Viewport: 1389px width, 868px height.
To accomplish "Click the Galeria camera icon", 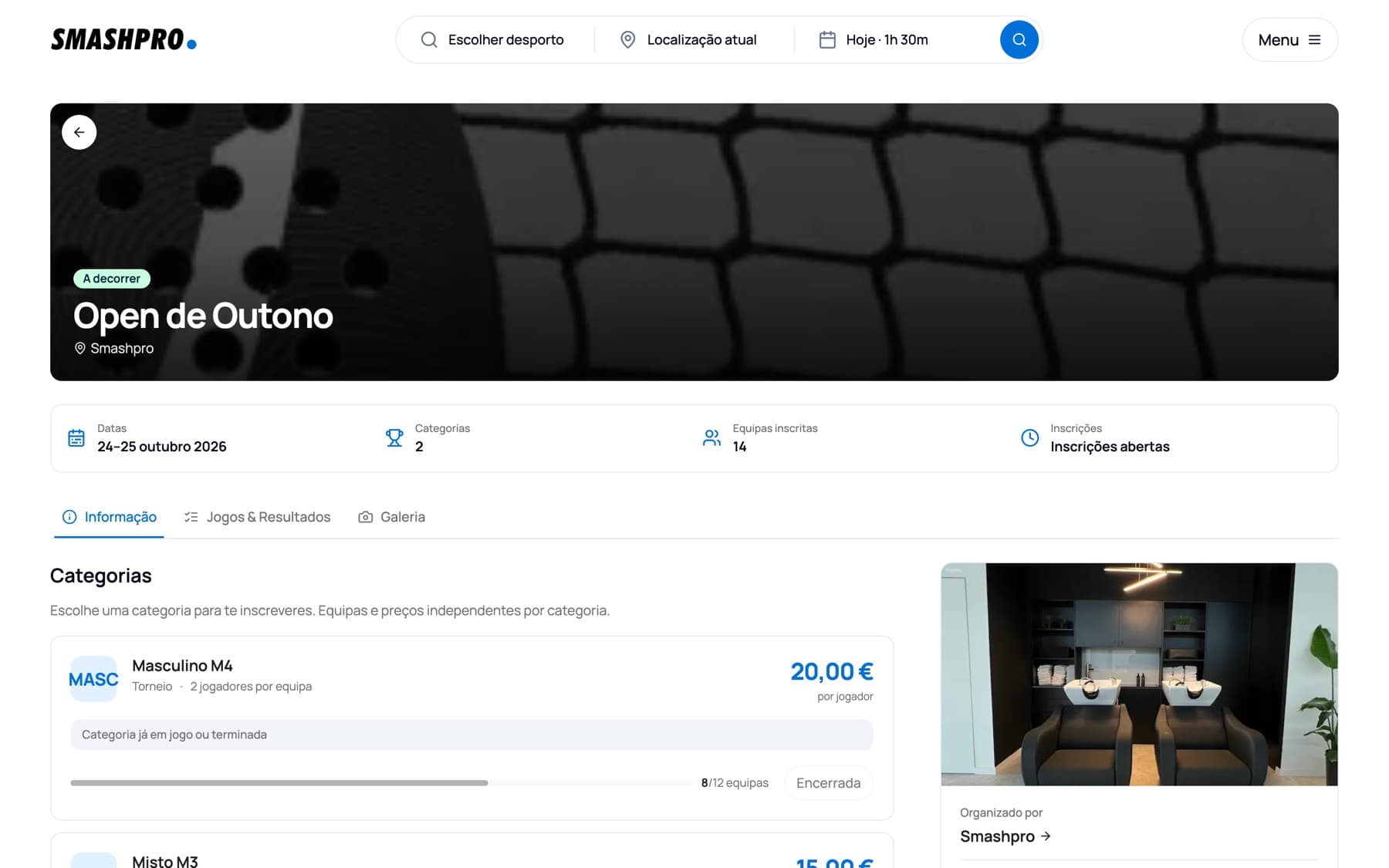I will click(x=366, y=517).
